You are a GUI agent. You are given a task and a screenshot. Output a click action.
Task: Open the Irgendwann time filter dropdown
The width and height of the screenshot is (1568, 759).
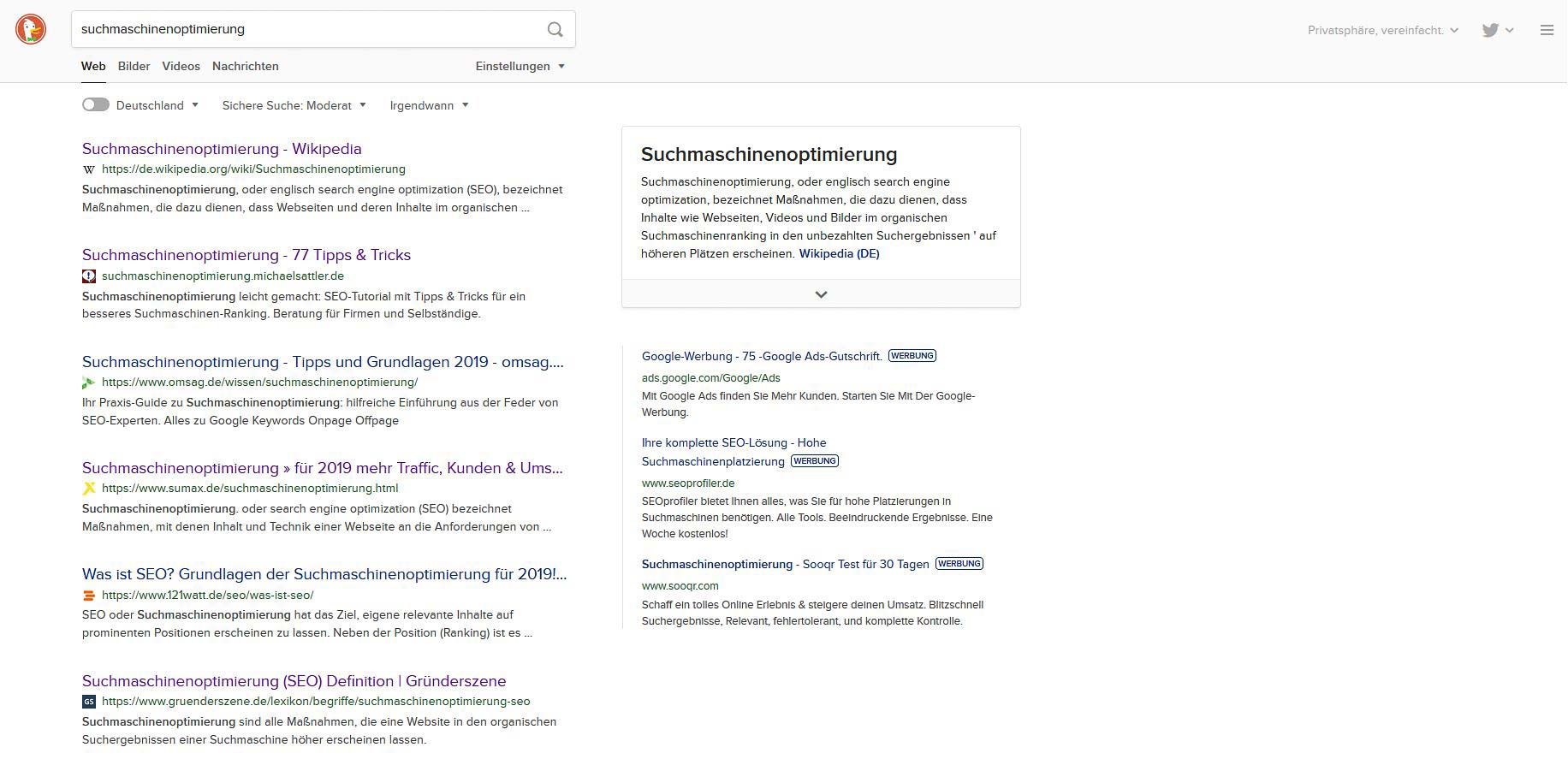pyautogui.click(x=430, y=105)
